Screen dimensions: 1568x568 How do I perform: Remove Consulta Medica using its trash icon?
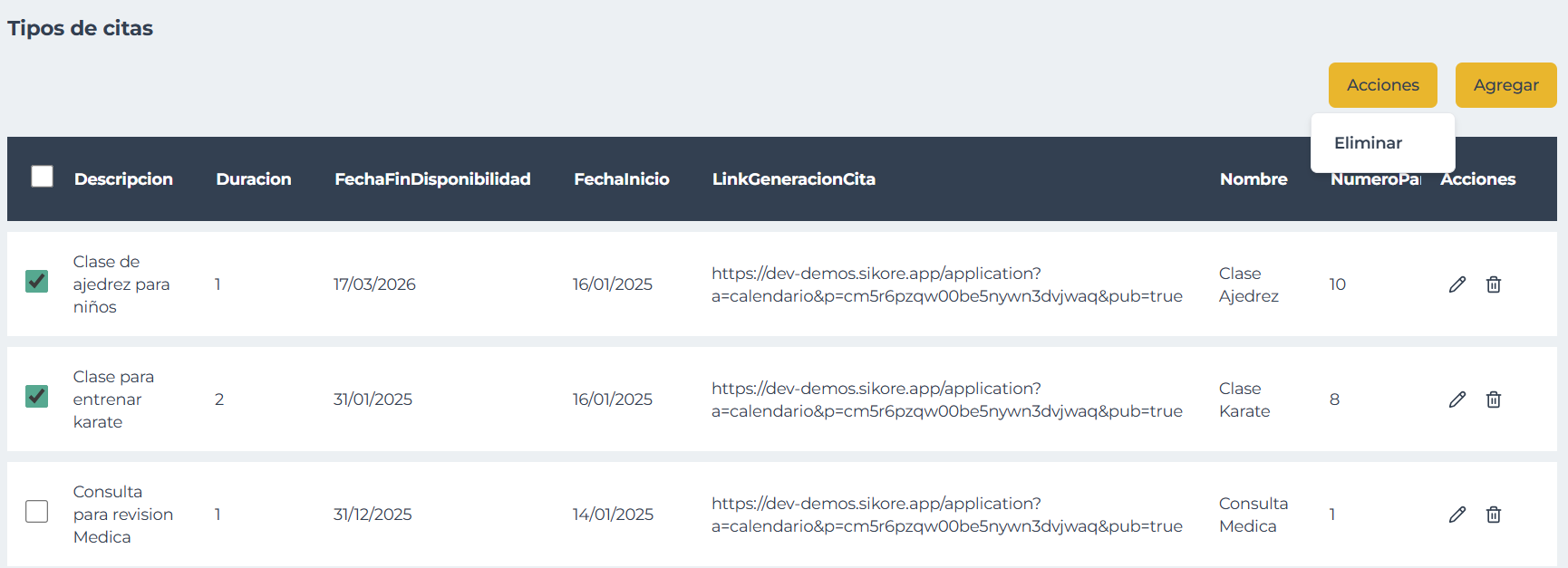click(x=1493, y=515)
